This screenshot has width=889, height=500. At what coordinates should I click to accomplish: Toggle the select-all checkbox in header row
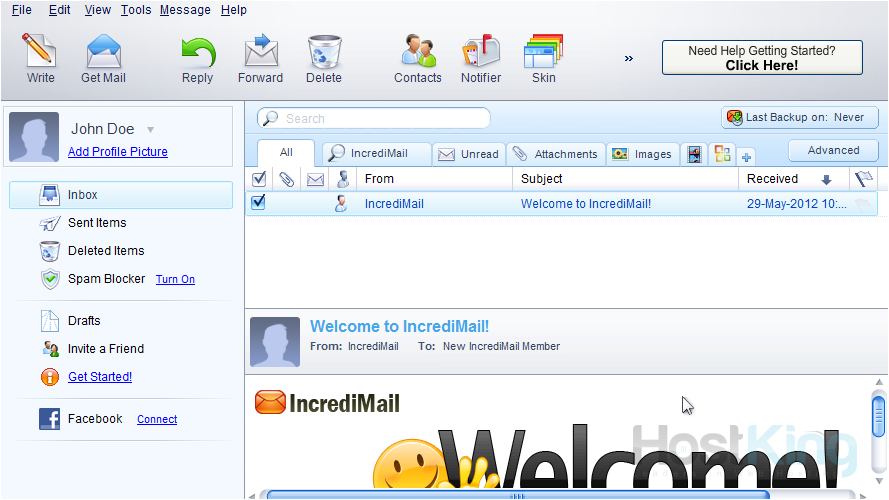pyautogui.click(x=259, y=179)
